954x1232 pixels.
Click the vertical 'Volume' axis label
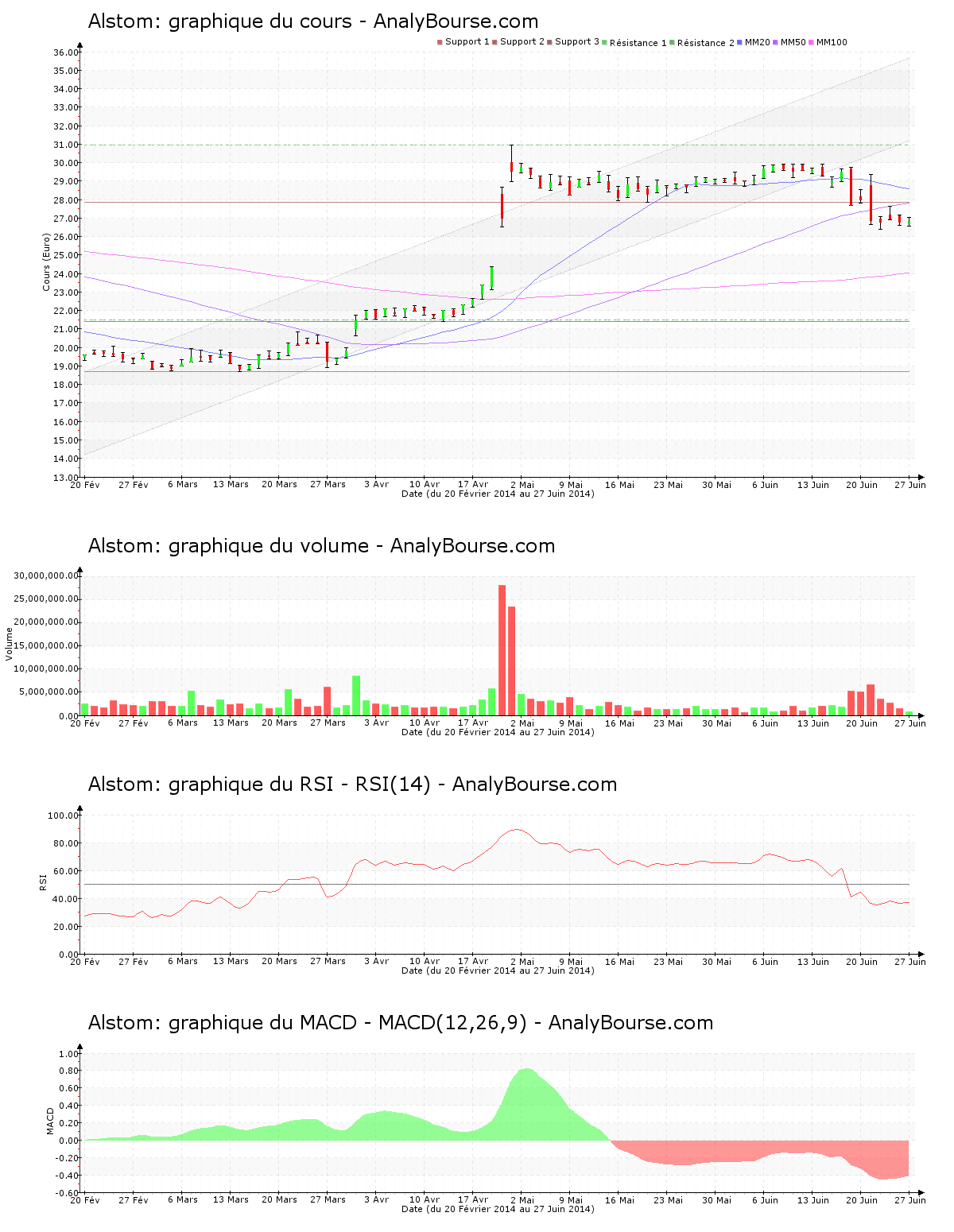coord(10,644)
